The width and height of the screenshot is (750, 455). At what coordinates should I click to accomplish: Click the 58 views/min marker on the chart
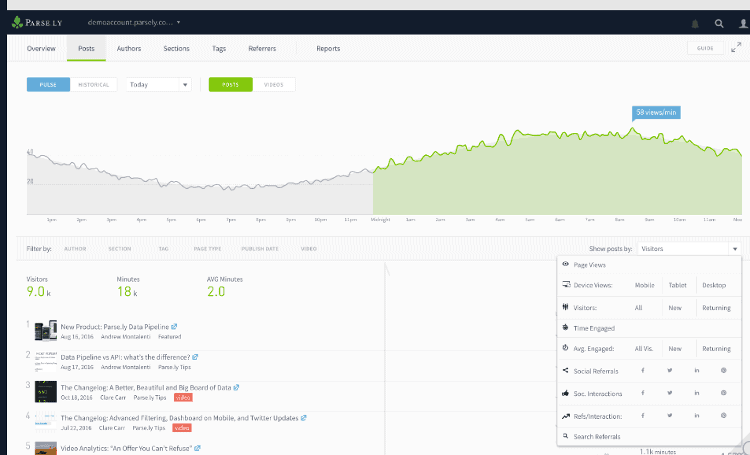pos(656,112)
